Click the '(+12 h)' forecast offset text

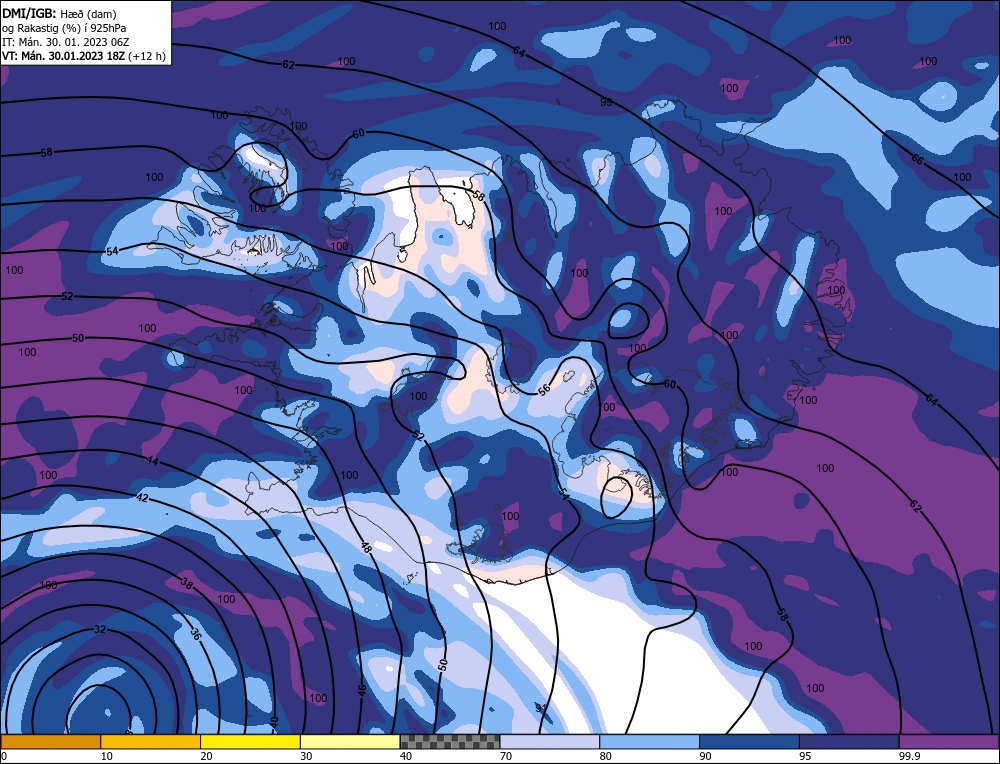[146, 56]
